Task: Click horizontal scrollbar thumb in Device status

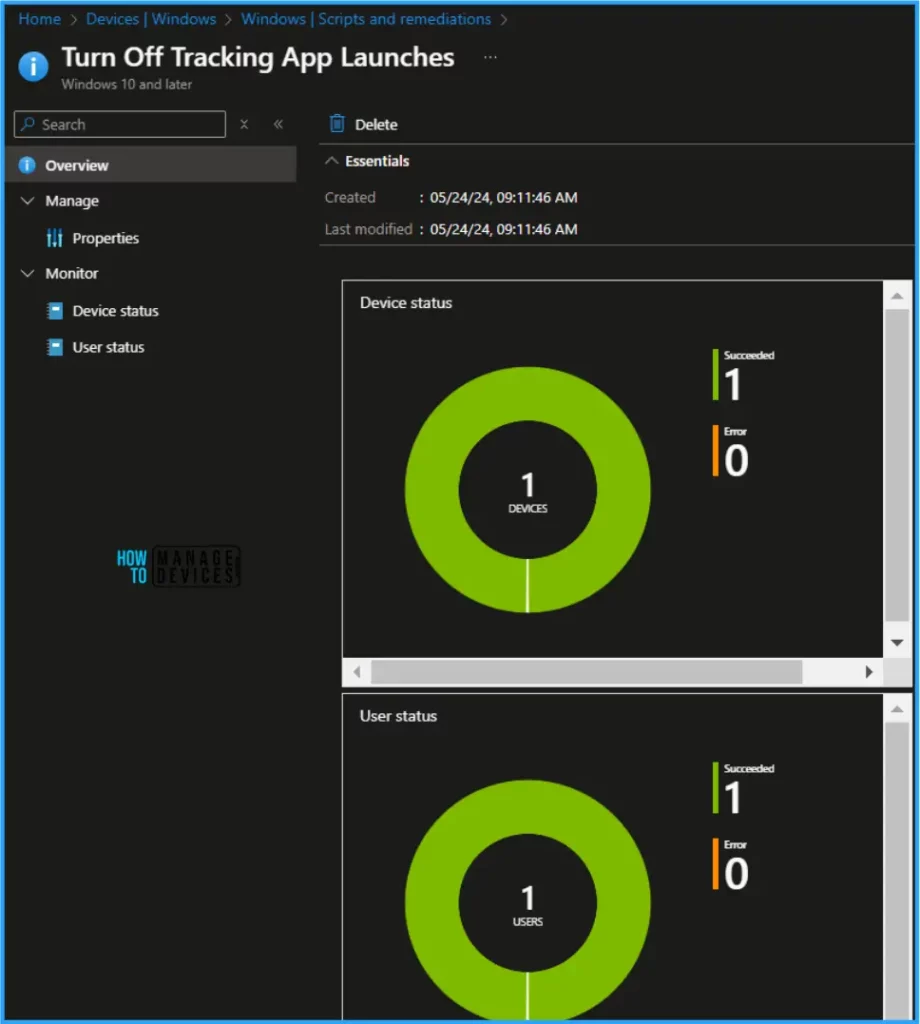Action: tap(586, 672)
